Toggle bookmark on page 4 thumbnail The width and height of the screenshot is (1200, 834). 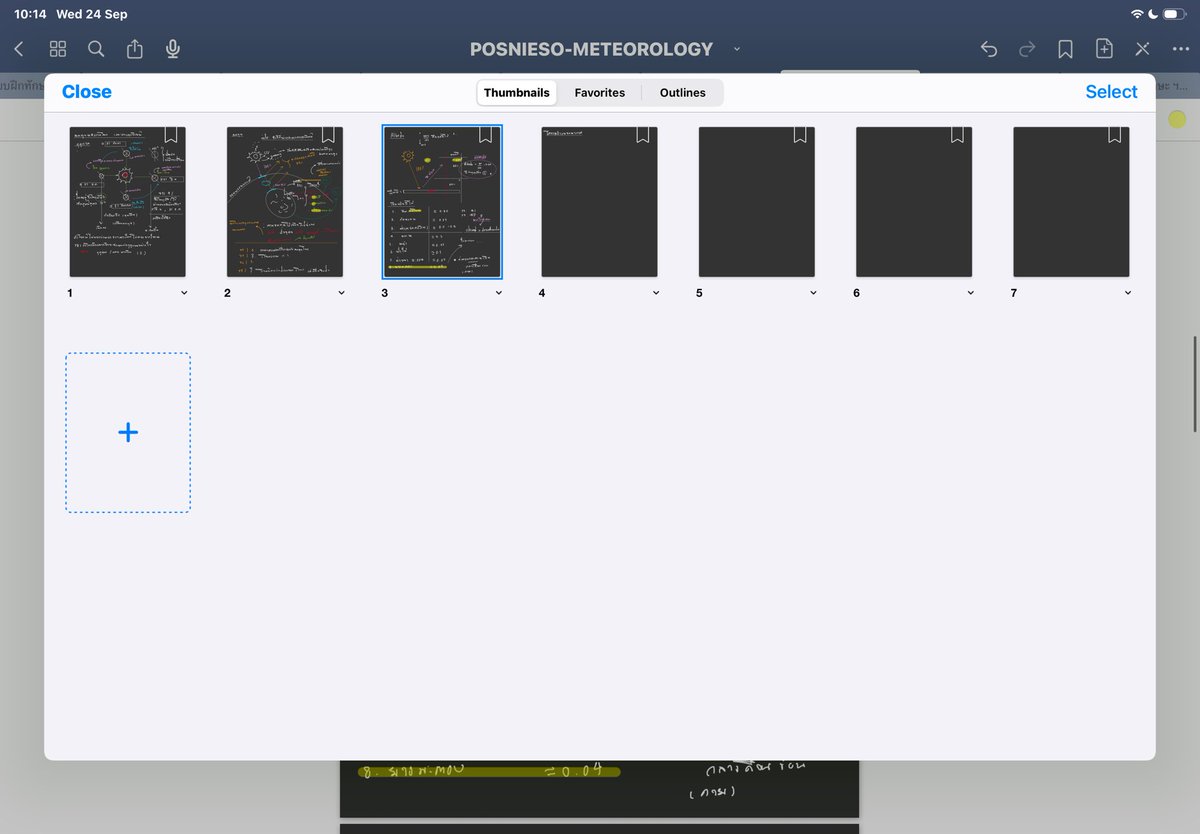tap(643, 135)
